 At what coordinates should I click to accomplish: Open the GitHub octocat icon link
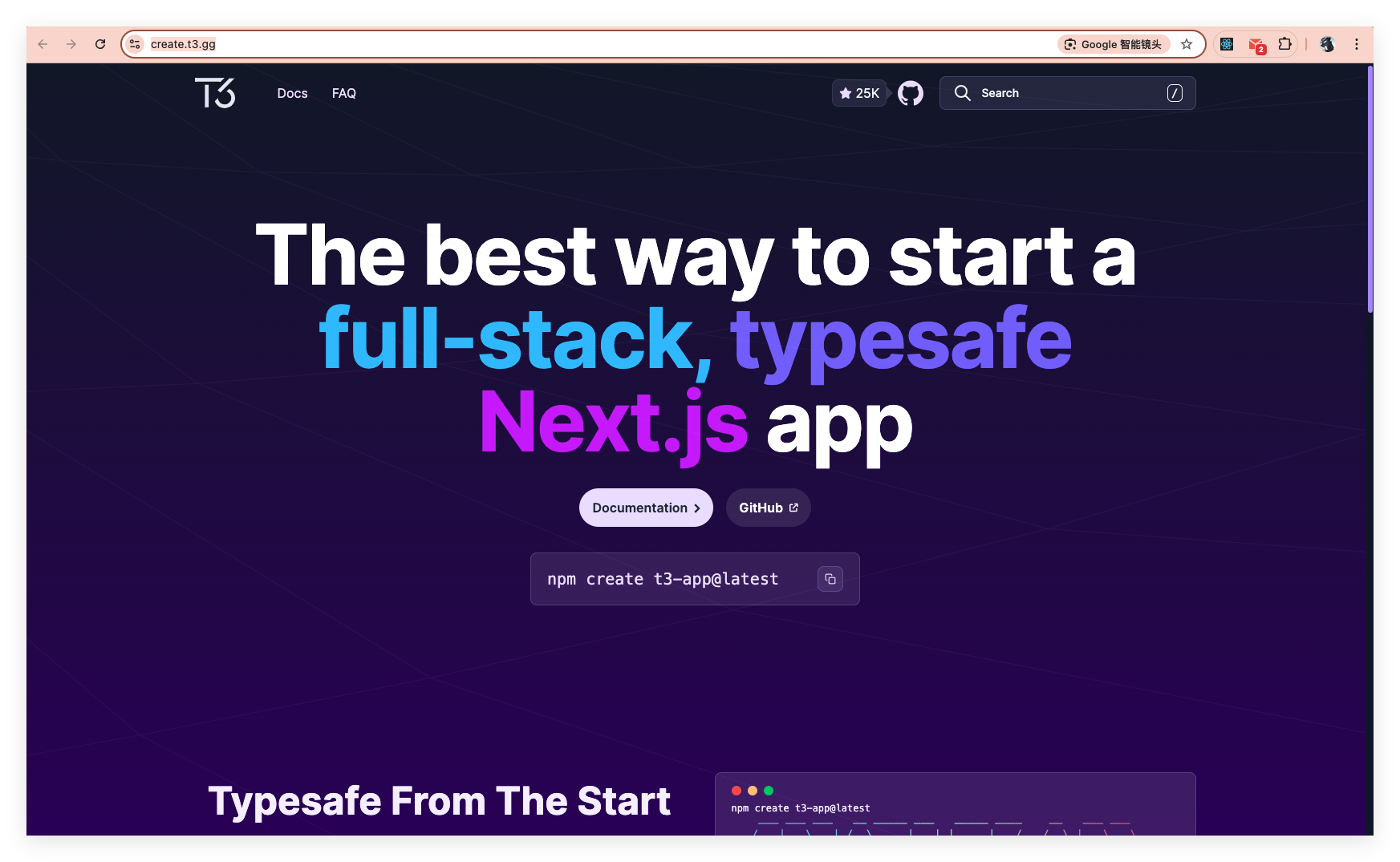pyautogui.click(x=910, y=93)
